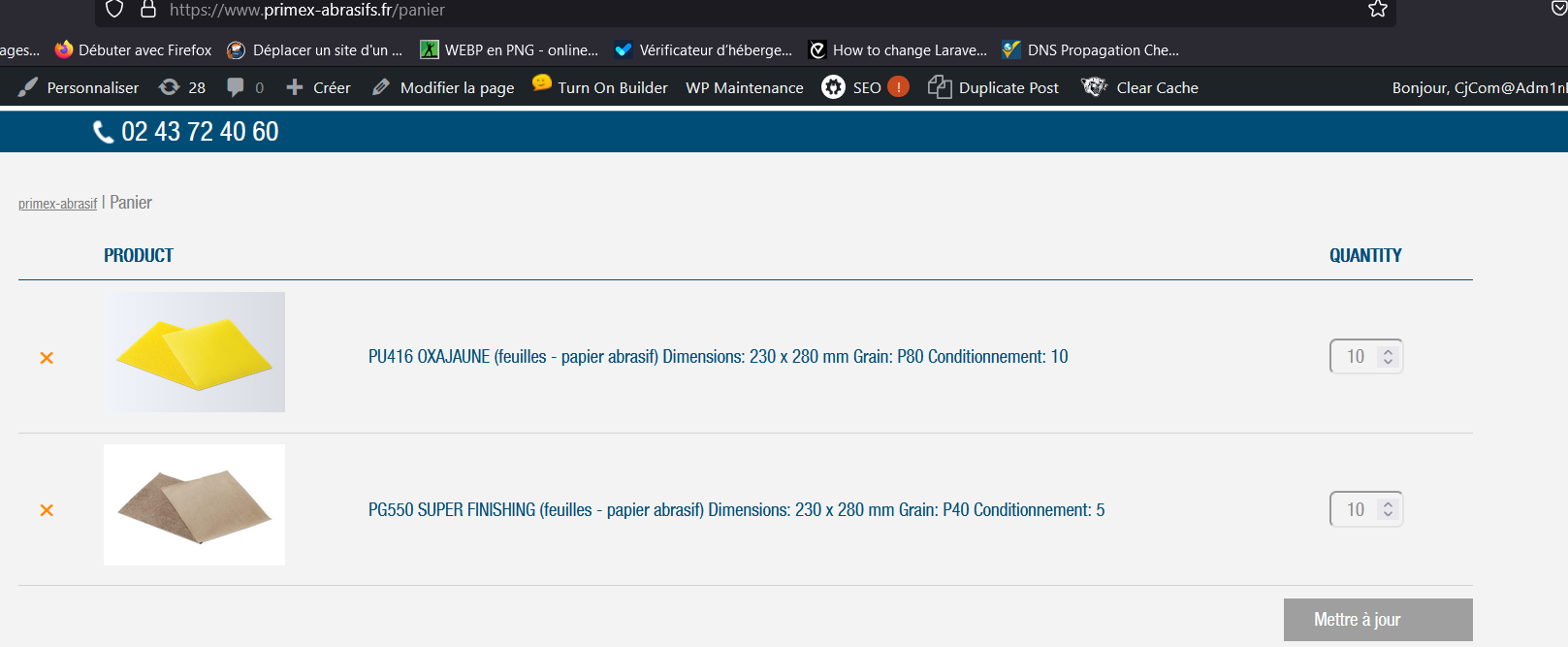
Task: Open WP Maintenance in admin bar
Action: pyautogui.click(x=745, y=87)
